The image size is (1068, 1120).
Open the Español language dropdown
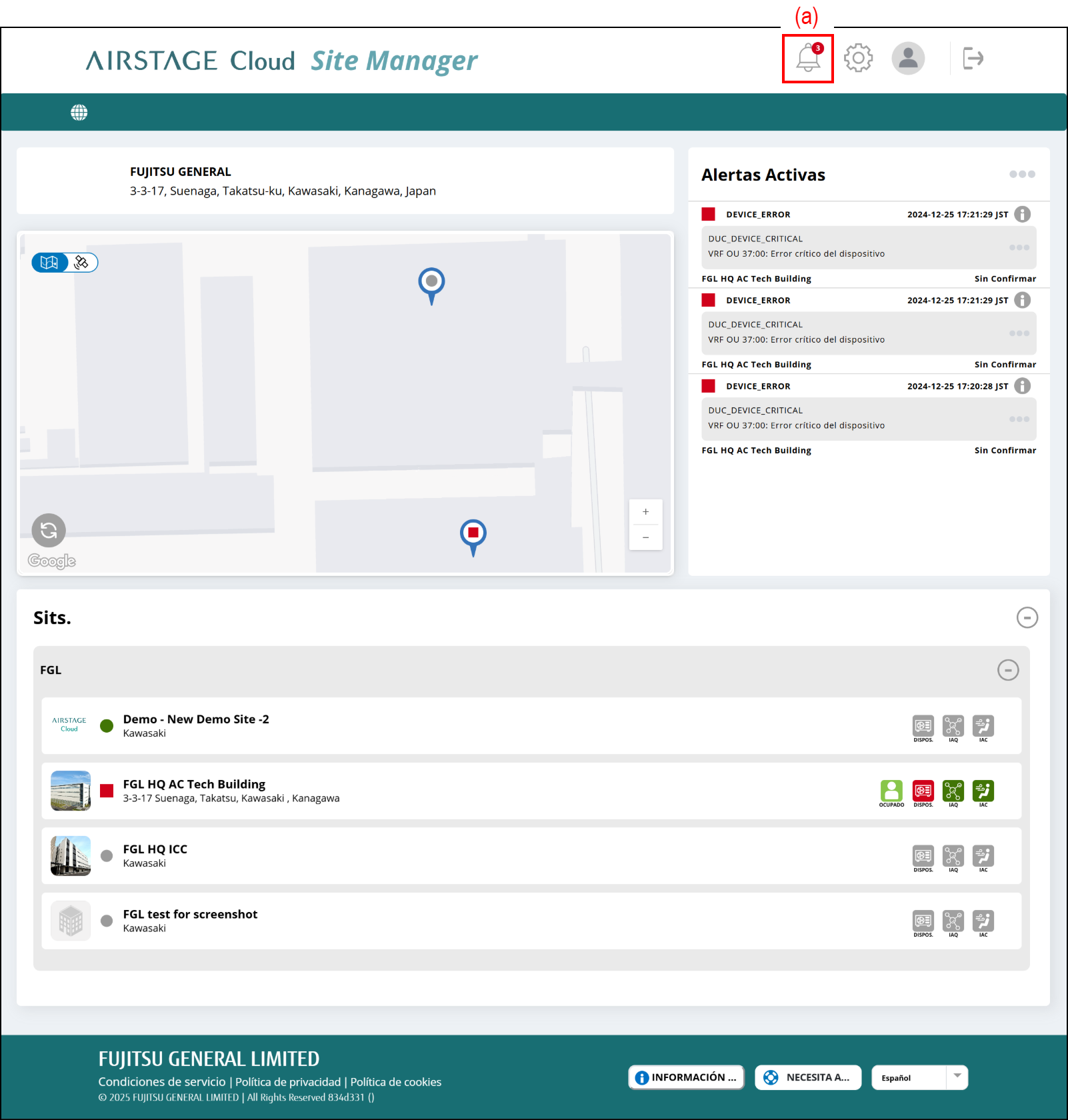[x=919, y=1078]
